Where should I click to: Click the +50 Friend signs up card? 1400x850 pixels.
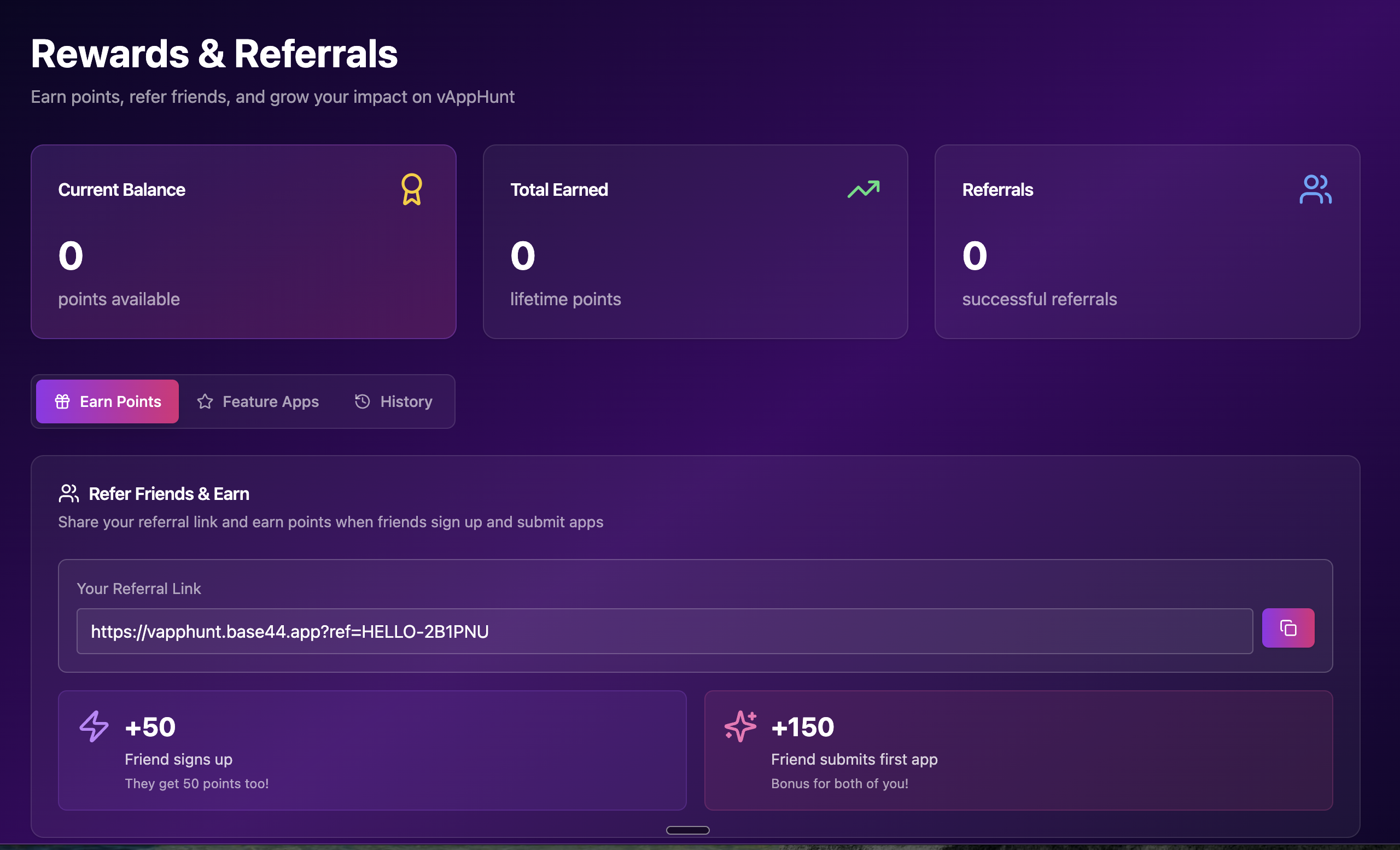[x=371, y=750]
